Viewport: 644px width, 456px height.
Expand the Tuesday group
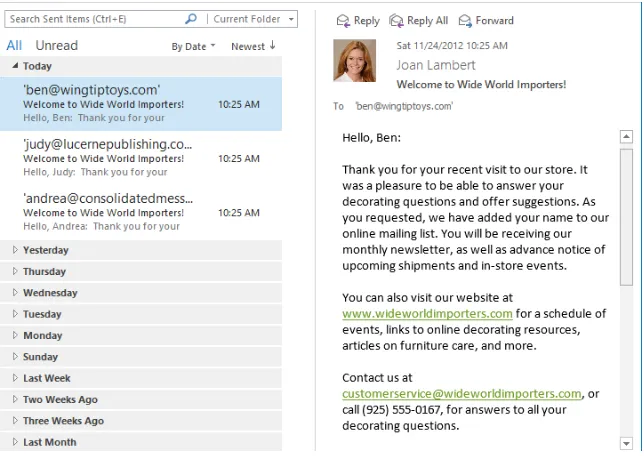tap(15, 314)
